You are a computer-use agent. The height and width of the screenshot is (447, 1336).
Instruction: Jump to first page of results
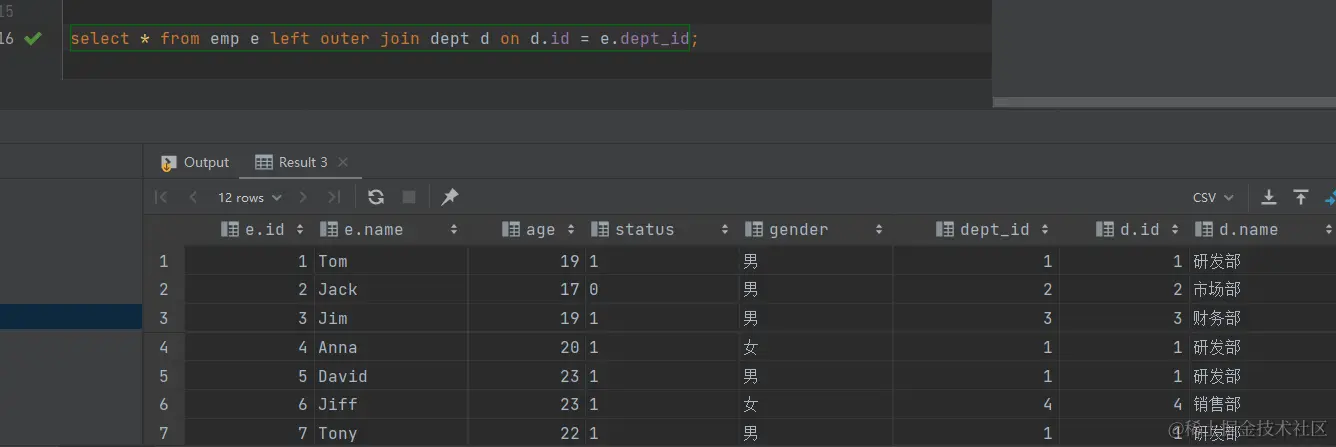(x=161, y=198)
